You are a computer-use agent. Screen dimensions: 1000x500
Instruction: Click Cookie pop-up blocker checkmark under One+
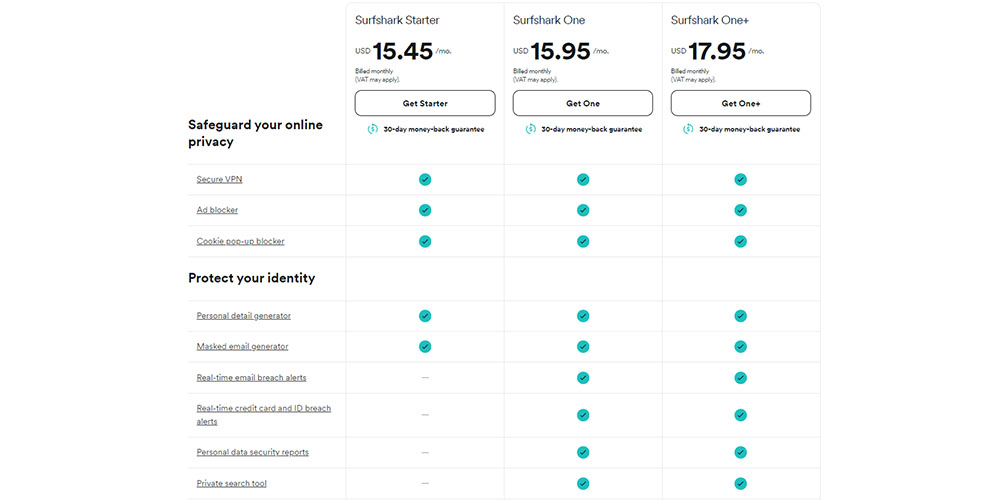[740, 241]
